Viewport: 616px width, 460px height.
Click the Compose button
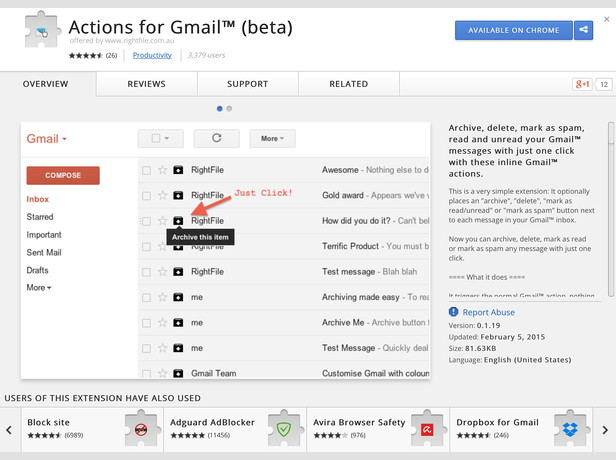point(63,175)
